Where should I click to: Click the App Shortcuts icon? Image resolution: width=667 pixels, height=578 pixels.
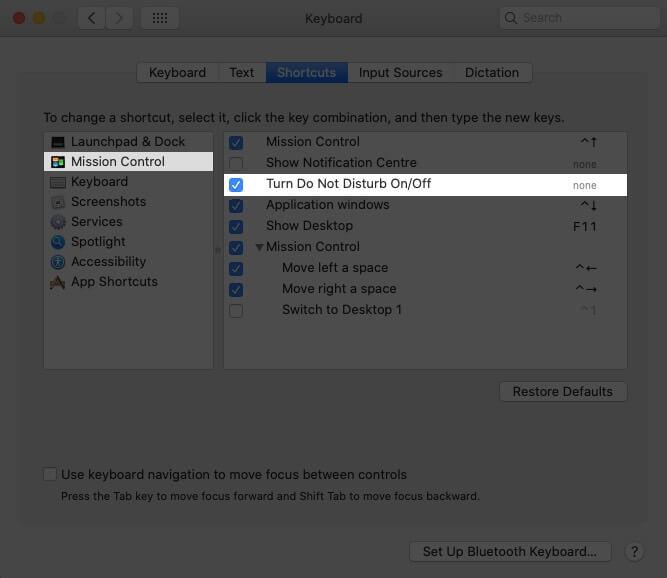[58, 282]
